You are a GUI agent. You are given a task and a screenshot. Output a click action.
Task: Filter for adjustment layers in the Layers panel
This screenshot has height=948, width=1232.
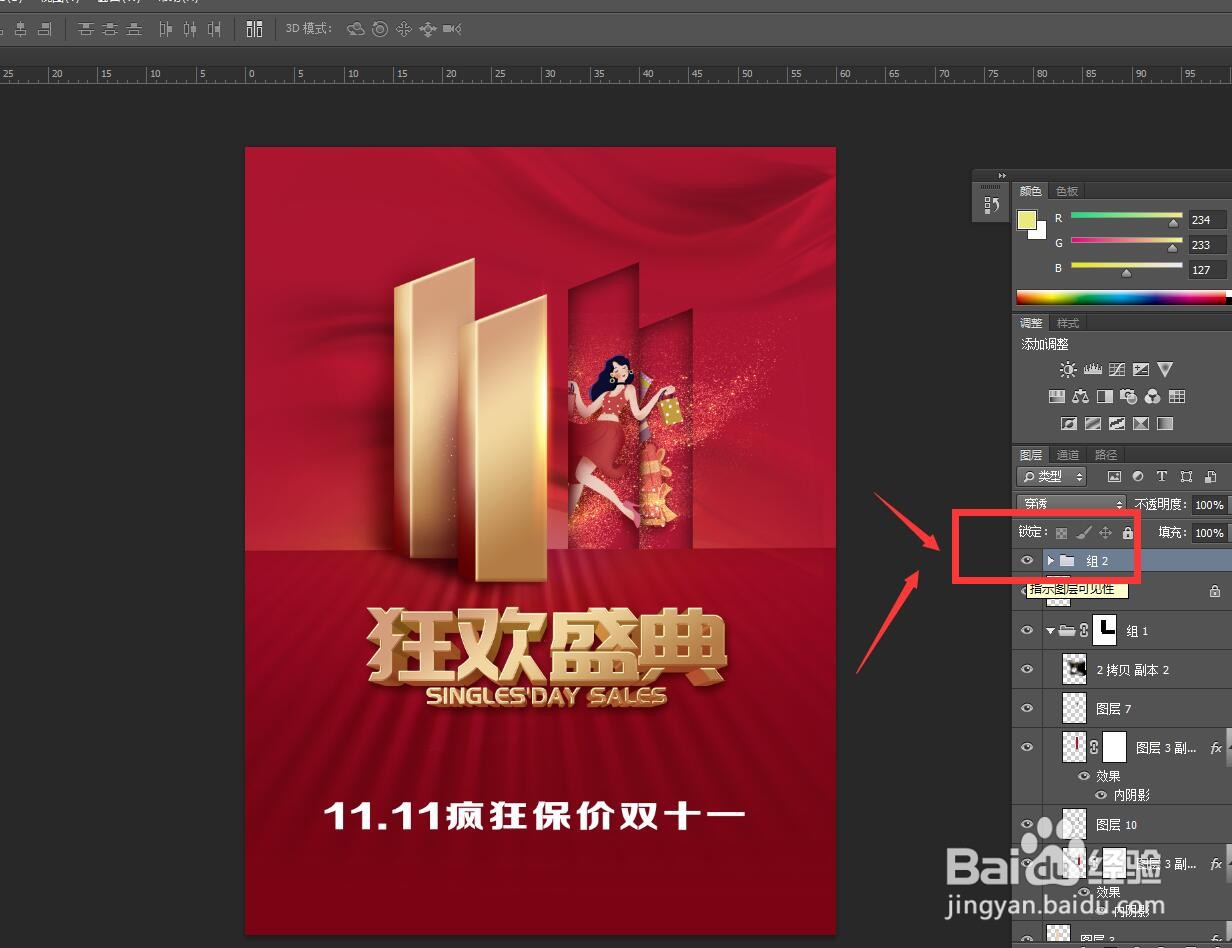click(1138, 477)
